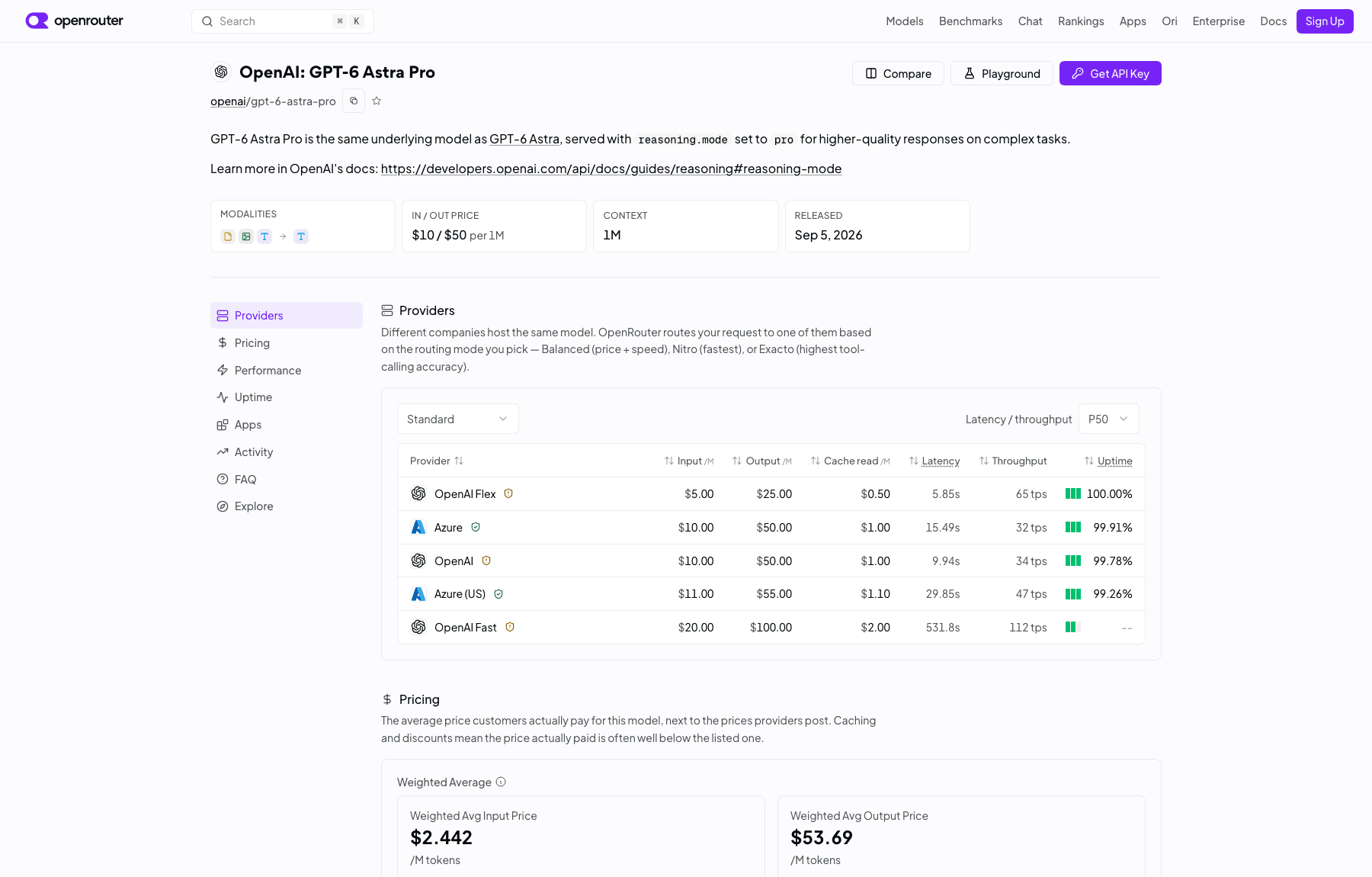This screenshot has height=877, width=1372.
Task: Click the Sep 5, 2026 release date
Action: point(829,235)
